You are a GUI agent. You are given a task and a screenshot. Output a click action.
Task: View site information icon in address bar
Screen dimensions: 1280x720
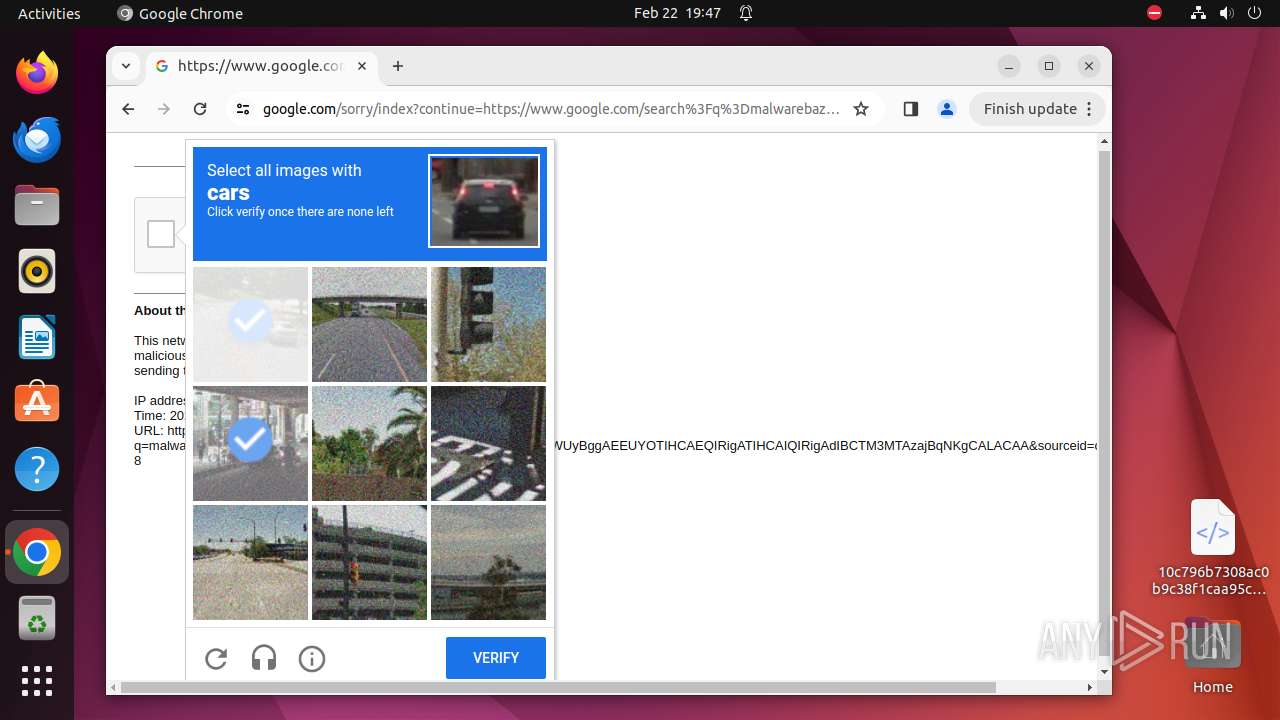click(x=243, y=109)
